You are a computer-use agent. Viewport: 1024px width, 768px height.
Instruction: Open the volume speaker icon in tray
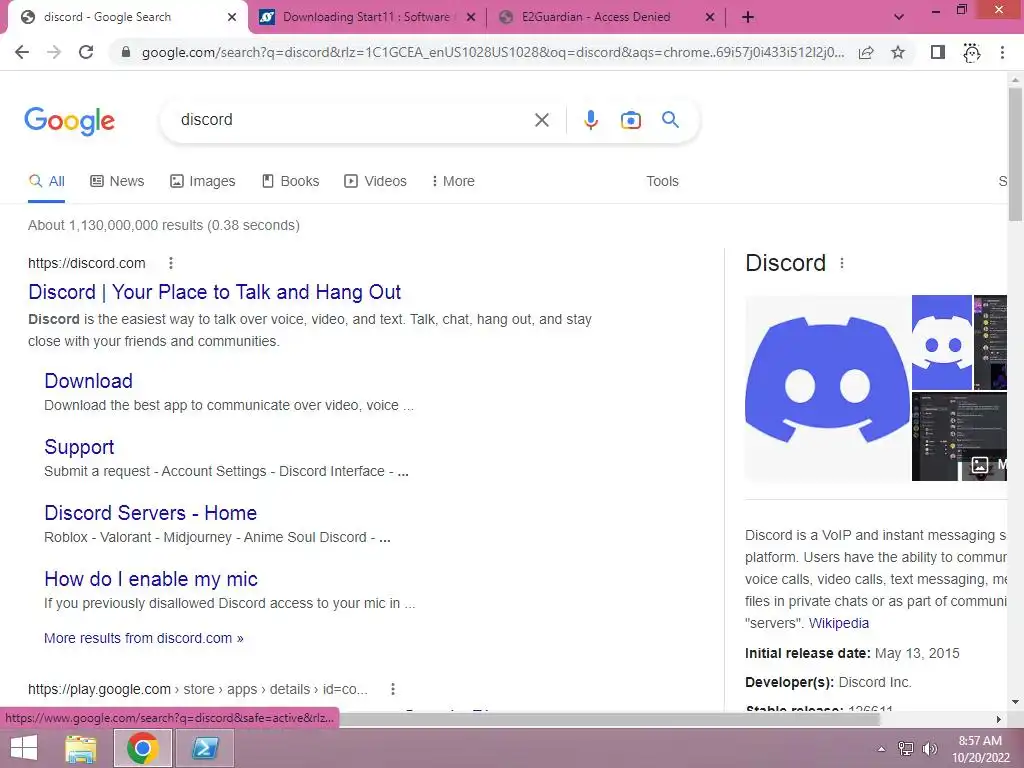[929, 748]
